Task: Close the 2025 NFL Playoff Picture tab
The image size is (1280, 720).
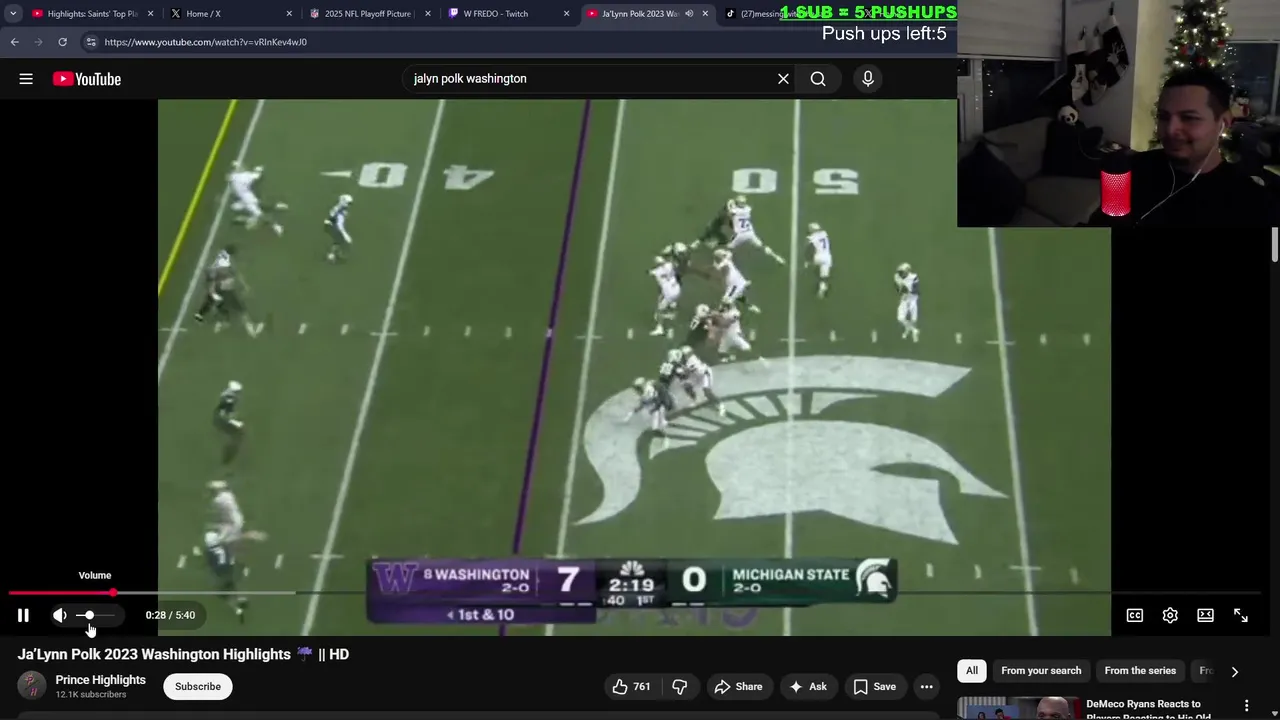Action: [428, 14]
